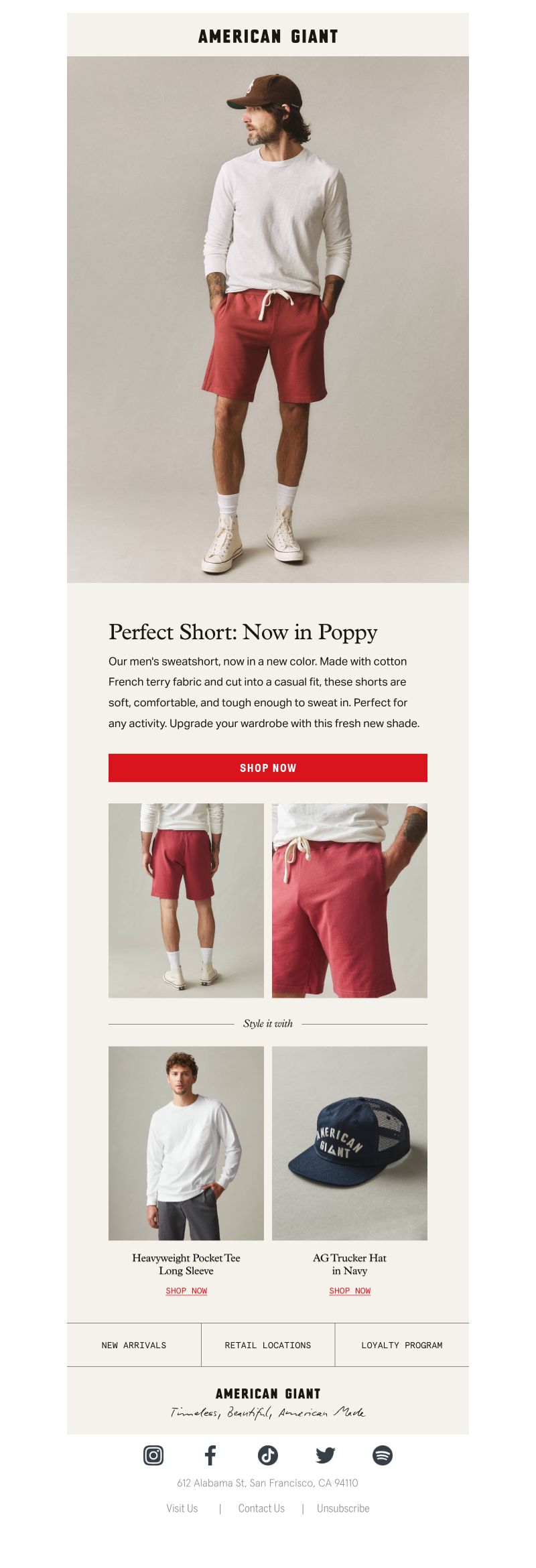Click the Unsubscribe link
536x1568 pixels.
pyautogui.click(x=343, y=1508)
